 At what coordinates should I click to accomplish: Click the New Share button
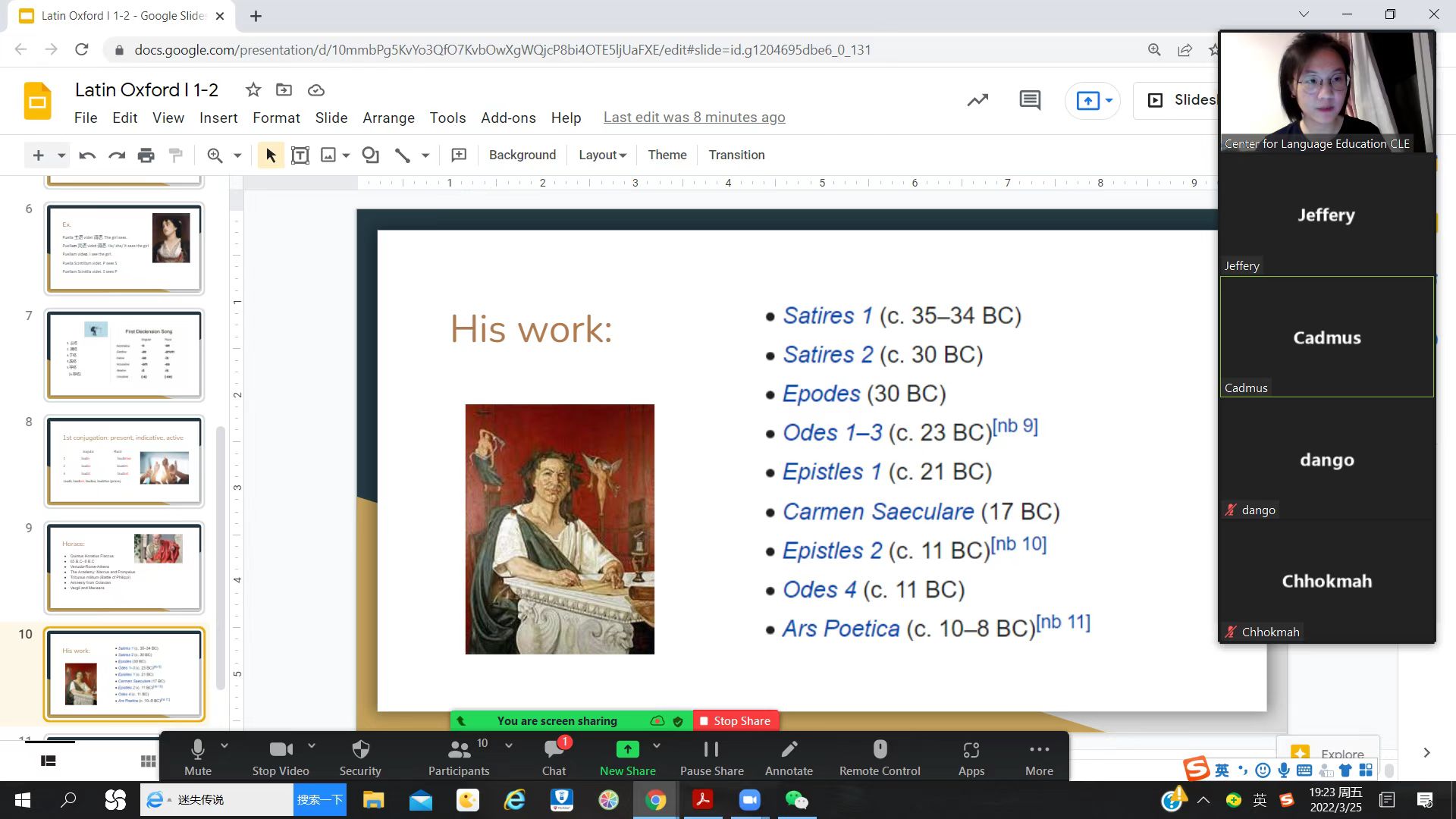click(x=627, y=757)
